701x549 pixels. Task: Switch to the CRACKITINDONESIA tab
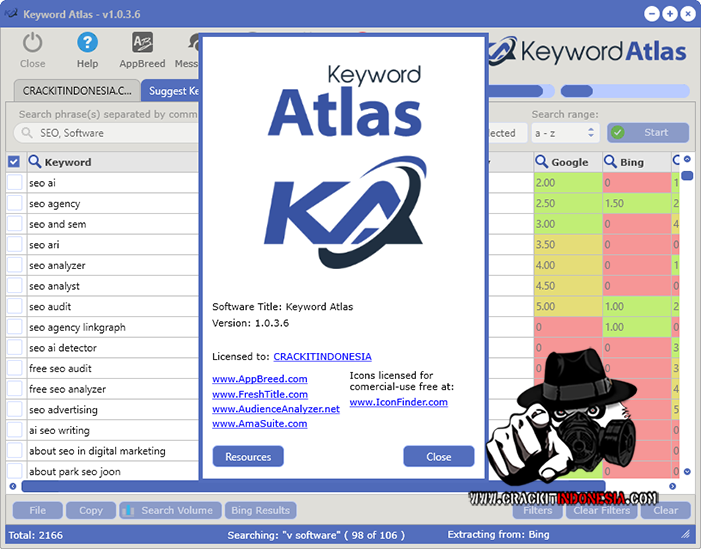[77, 91]
